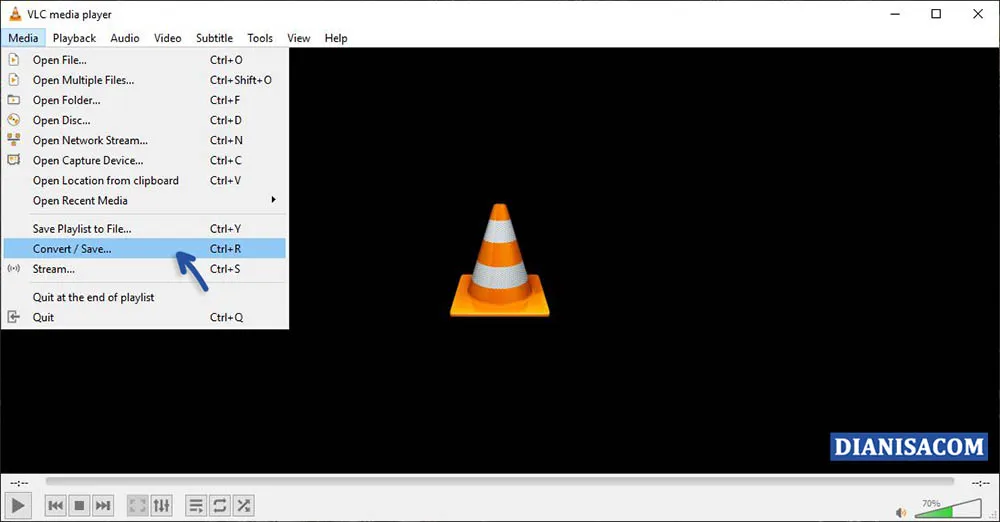Stop playback button
1000x522 pixels.
point(79,506)
